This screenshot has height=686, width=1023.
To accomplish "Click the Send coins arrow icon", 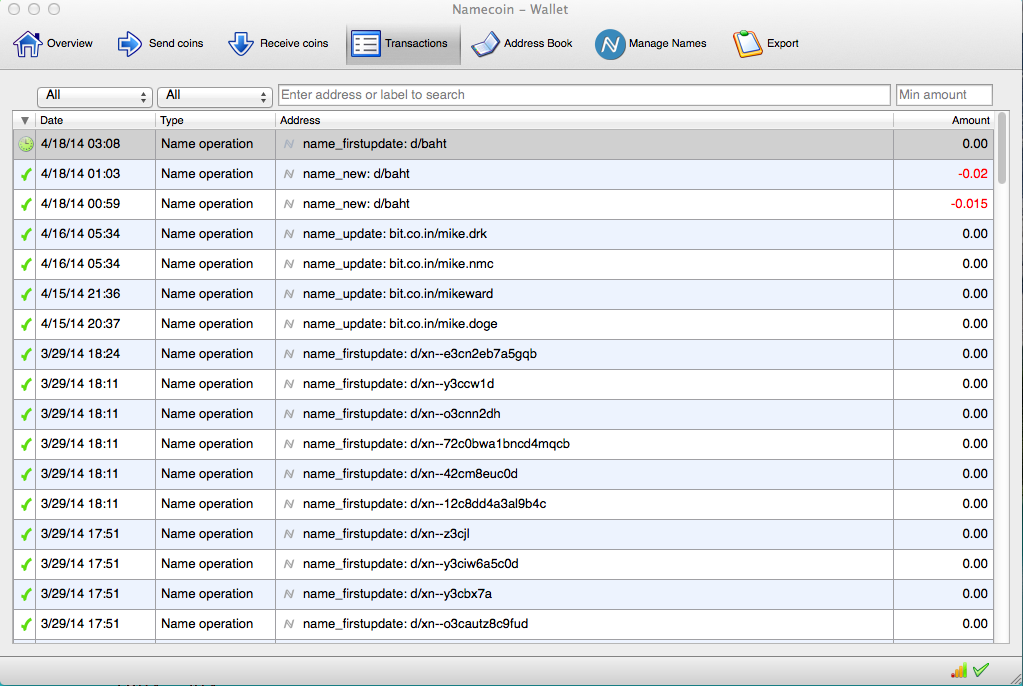I will pos(129,44).
